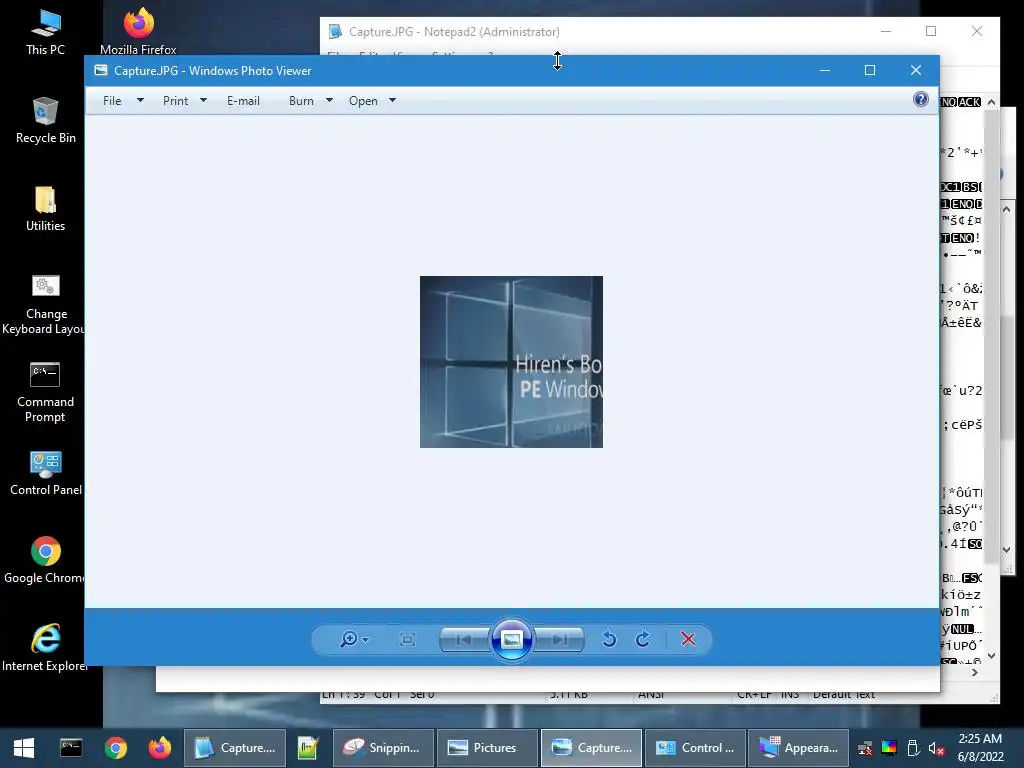Image resolution: width=1024 pixels, height=768 pixels.
Task: Select Control Panel desktop icon
Action: [45, 473]
